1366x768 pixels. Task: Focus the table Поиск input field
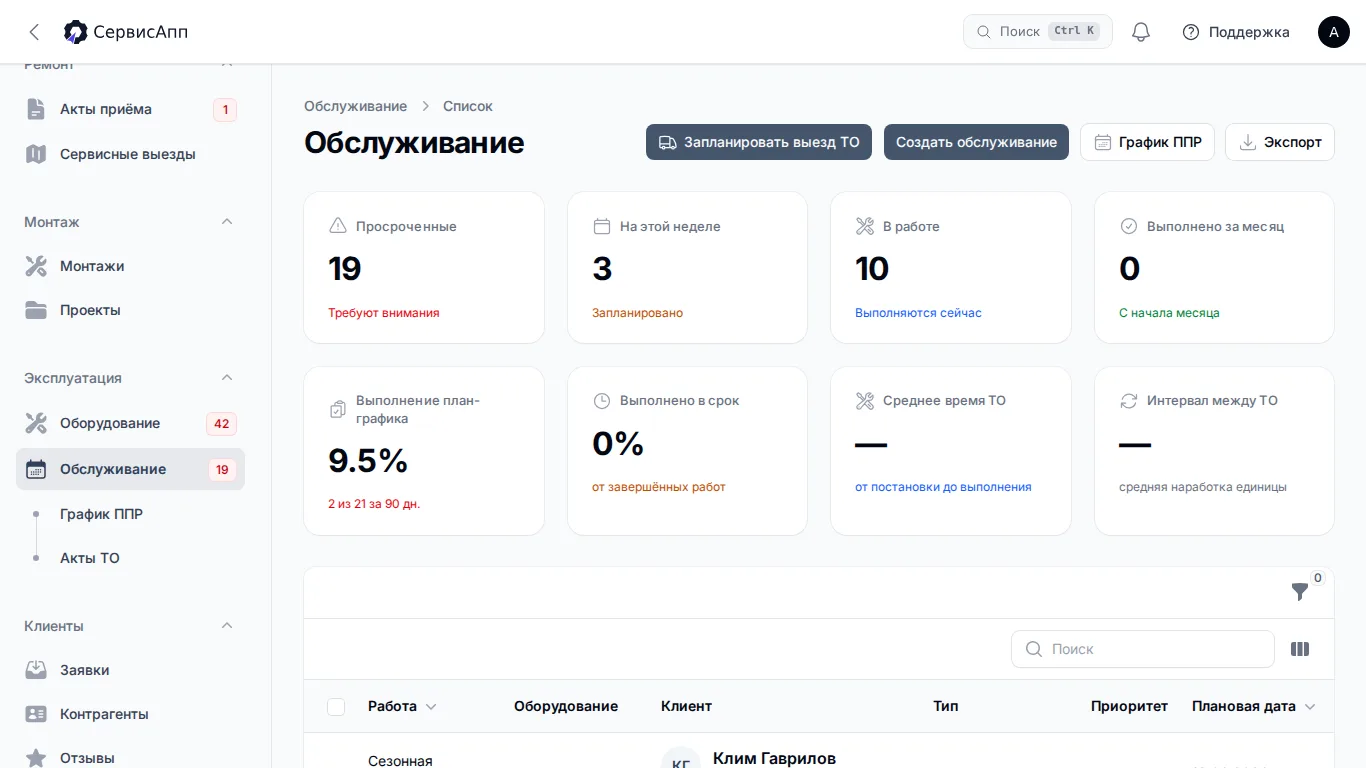1143,649
